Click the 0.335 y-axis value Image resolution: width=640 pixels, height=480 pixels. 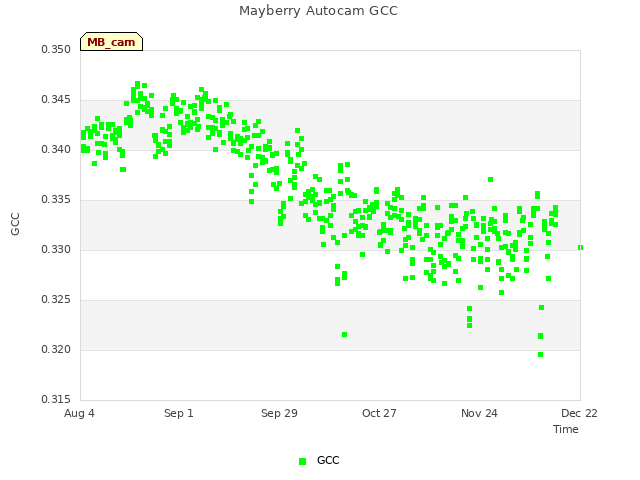56,200
